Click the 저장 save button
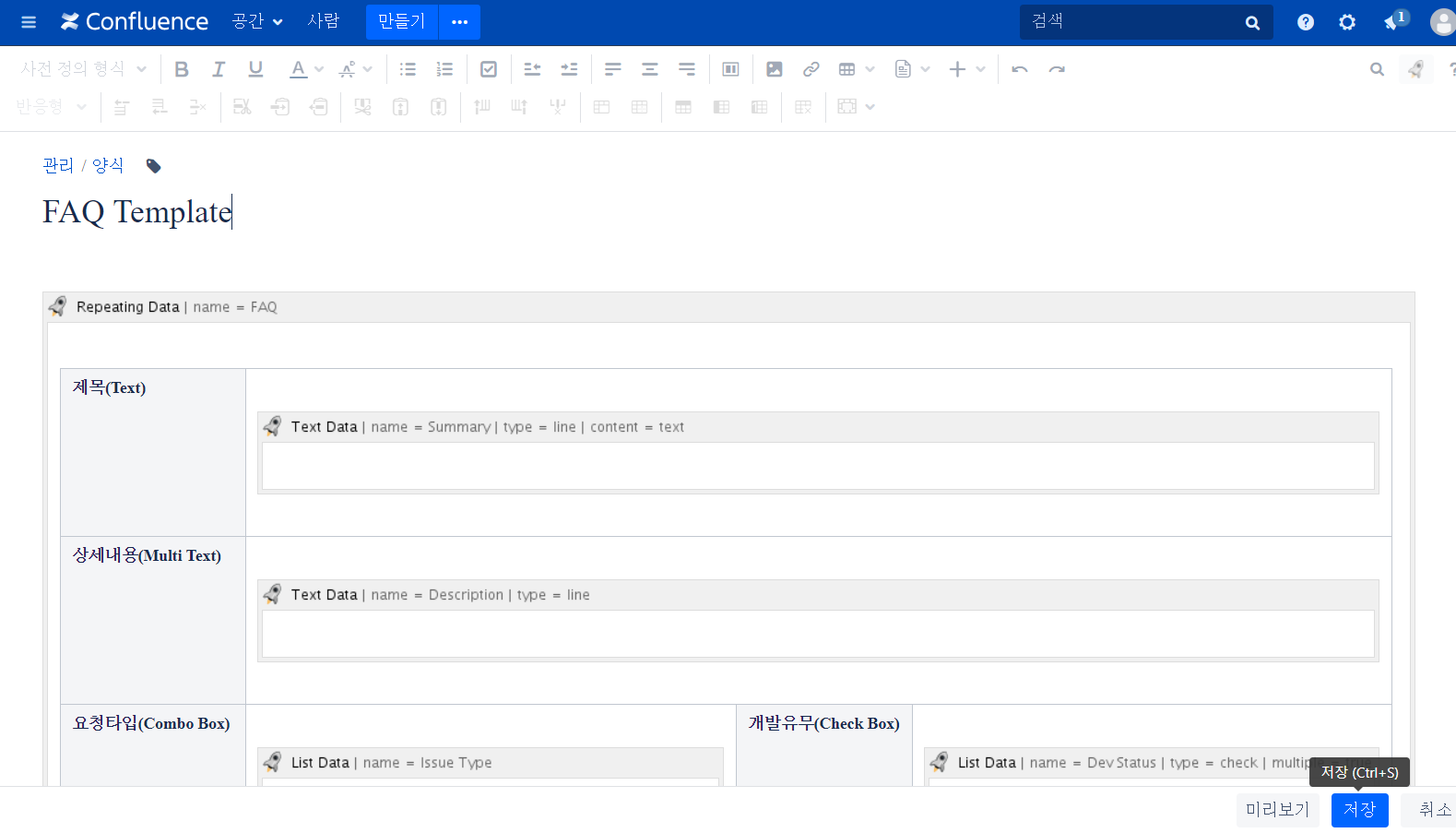The width and height of the screenshot is (1456, 833). pyautogui.click(x=1359, y=810)
